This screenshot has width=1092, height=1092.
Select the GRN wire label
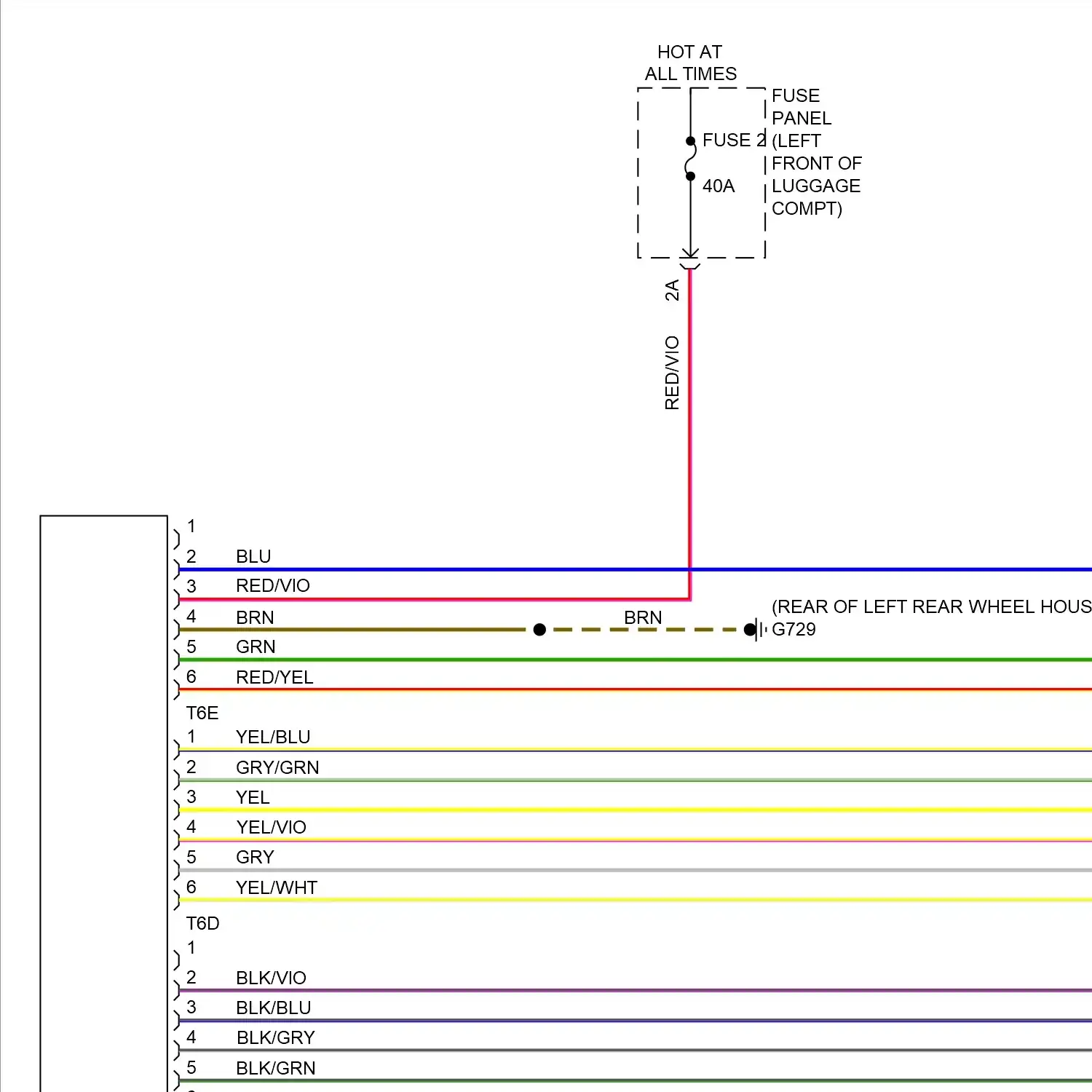pos(256,646)
